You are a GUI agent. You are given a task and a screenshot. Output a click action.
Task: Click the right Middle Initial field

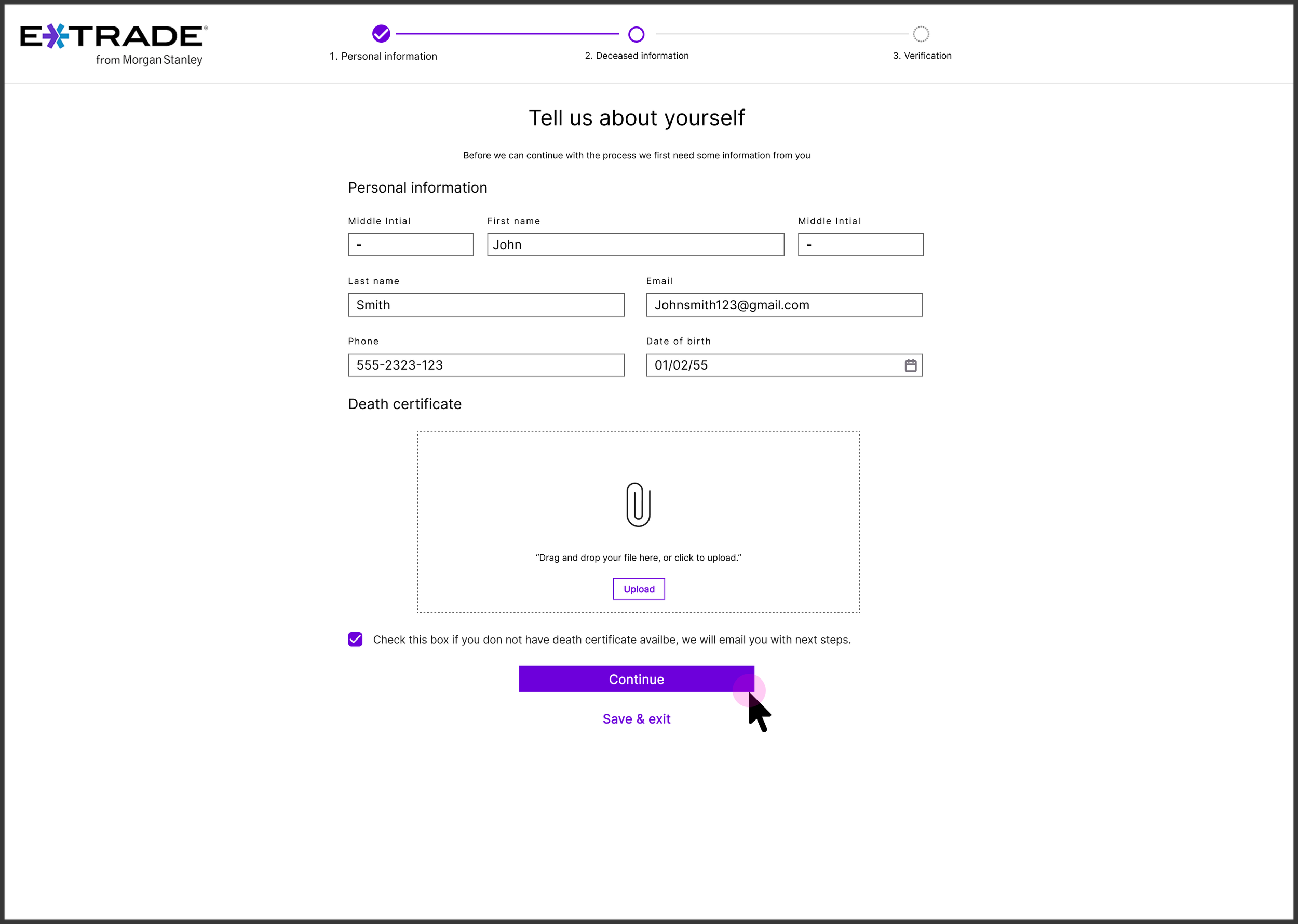tap(860, 244)
